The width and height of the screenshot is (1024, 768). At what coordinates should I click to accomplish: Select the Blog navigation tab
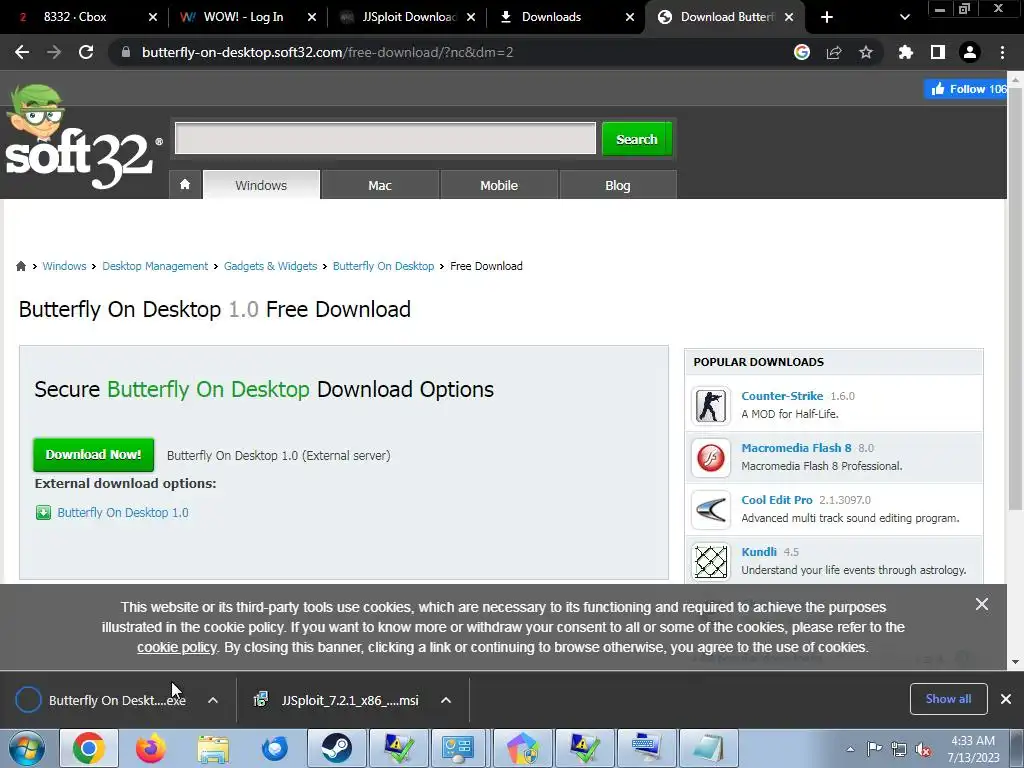pyautogui.click(x=618, y=185)
